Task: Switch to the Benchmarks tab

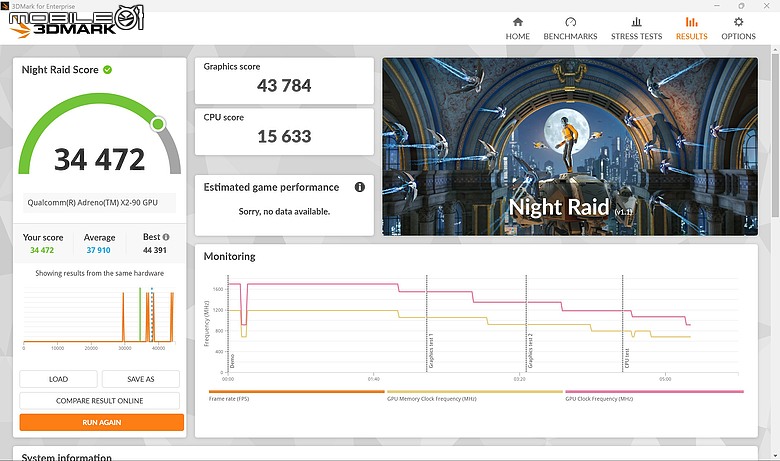Action: (x=570, y=29)
